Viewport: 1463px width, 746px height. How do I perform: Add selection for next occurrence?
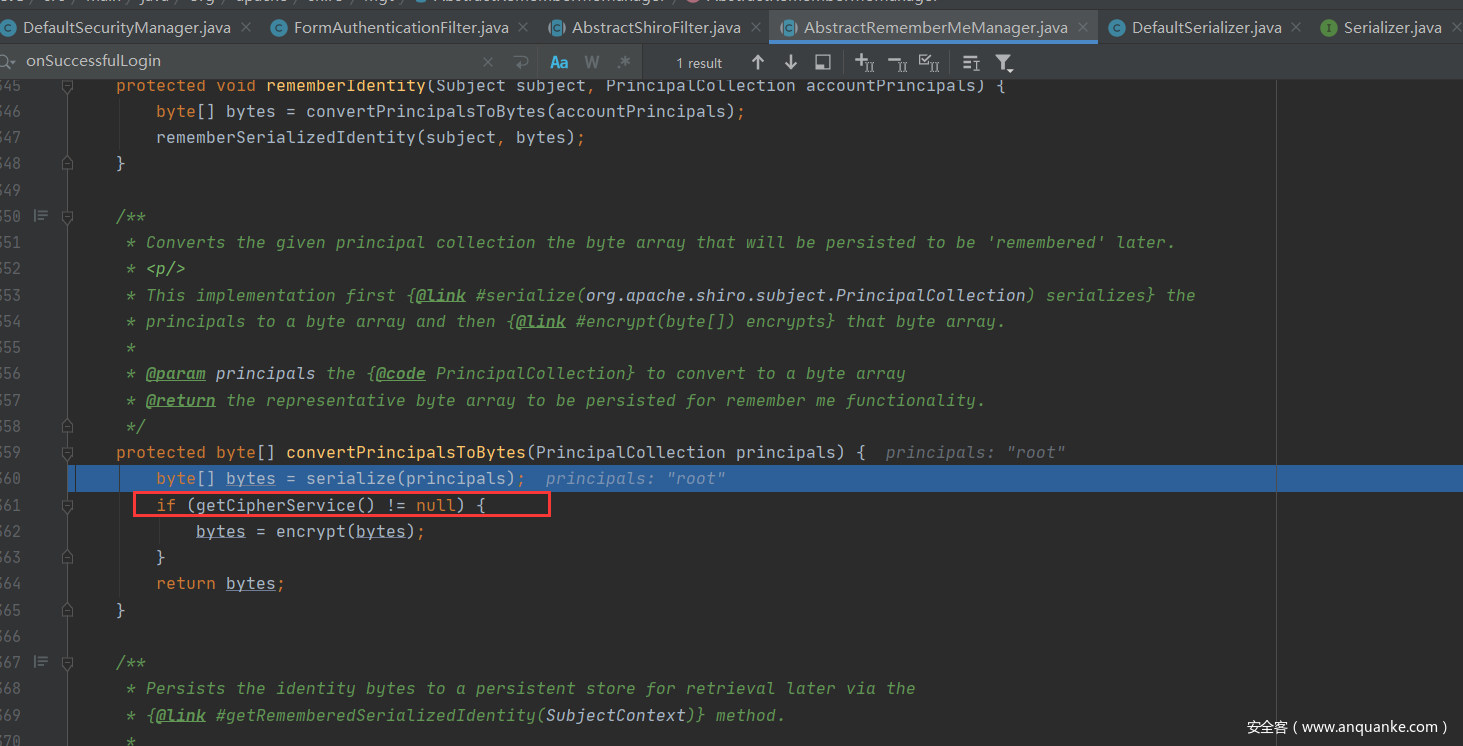tap(865, 63)
